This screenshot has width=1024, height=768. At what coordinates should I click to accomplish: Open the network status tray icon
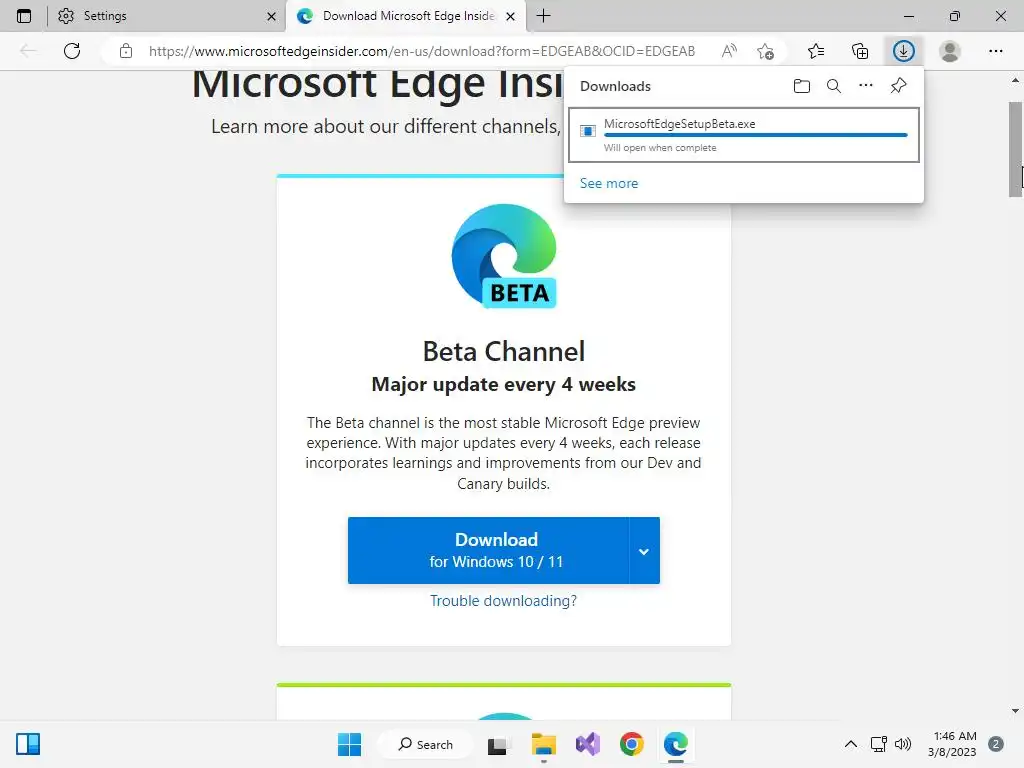(x=878, y=744)
